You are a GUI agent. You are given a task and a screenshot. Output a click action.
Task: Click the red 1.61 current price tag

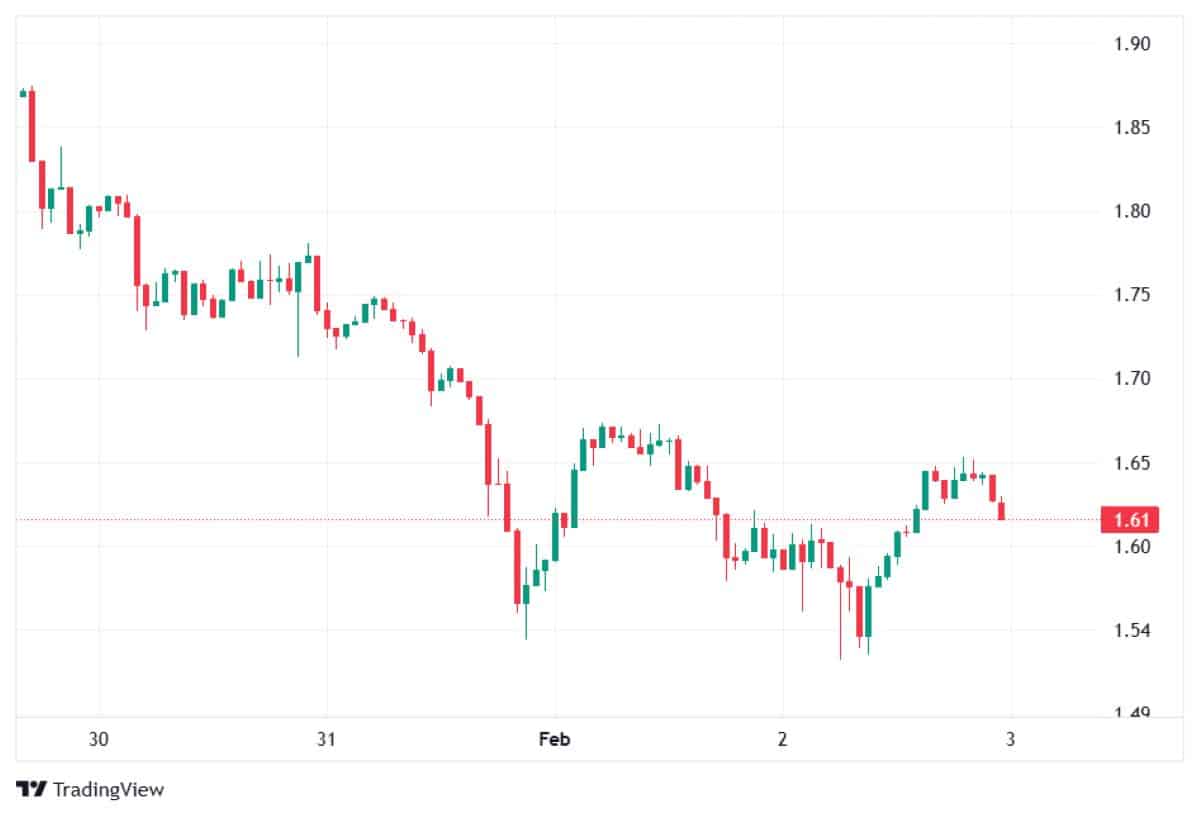[1130, 519]
